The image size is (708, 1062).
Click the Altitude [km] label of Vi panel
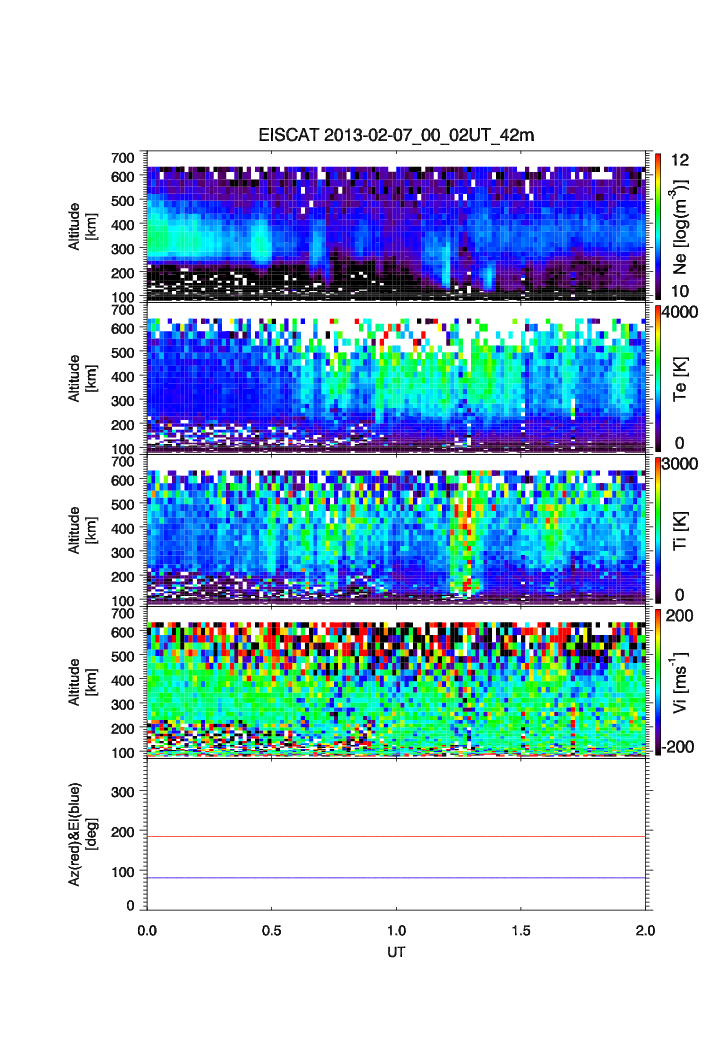[x=83, y=682]
